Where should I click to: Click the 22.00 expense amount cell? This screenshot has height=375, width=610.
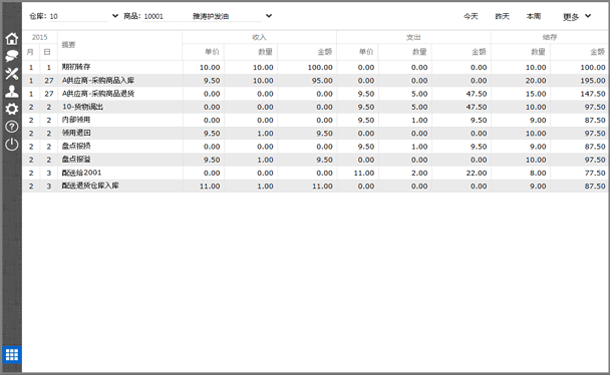tap(477, 173)
